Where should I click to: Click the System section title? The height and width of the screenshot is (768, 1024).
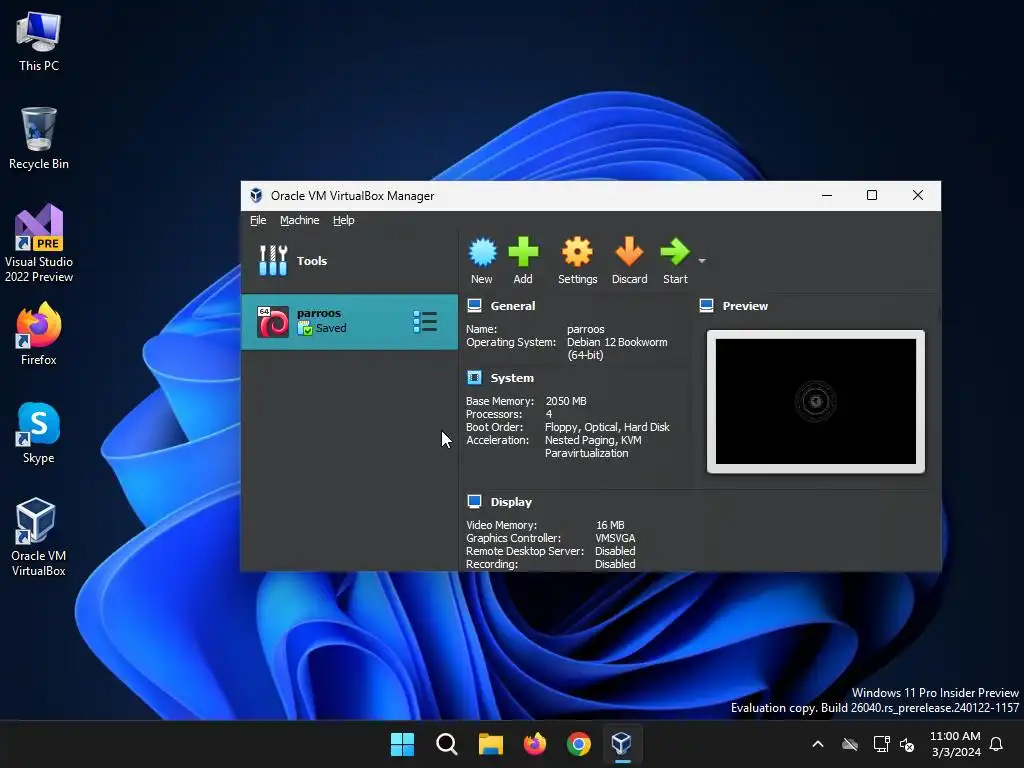tap(512, 377)
